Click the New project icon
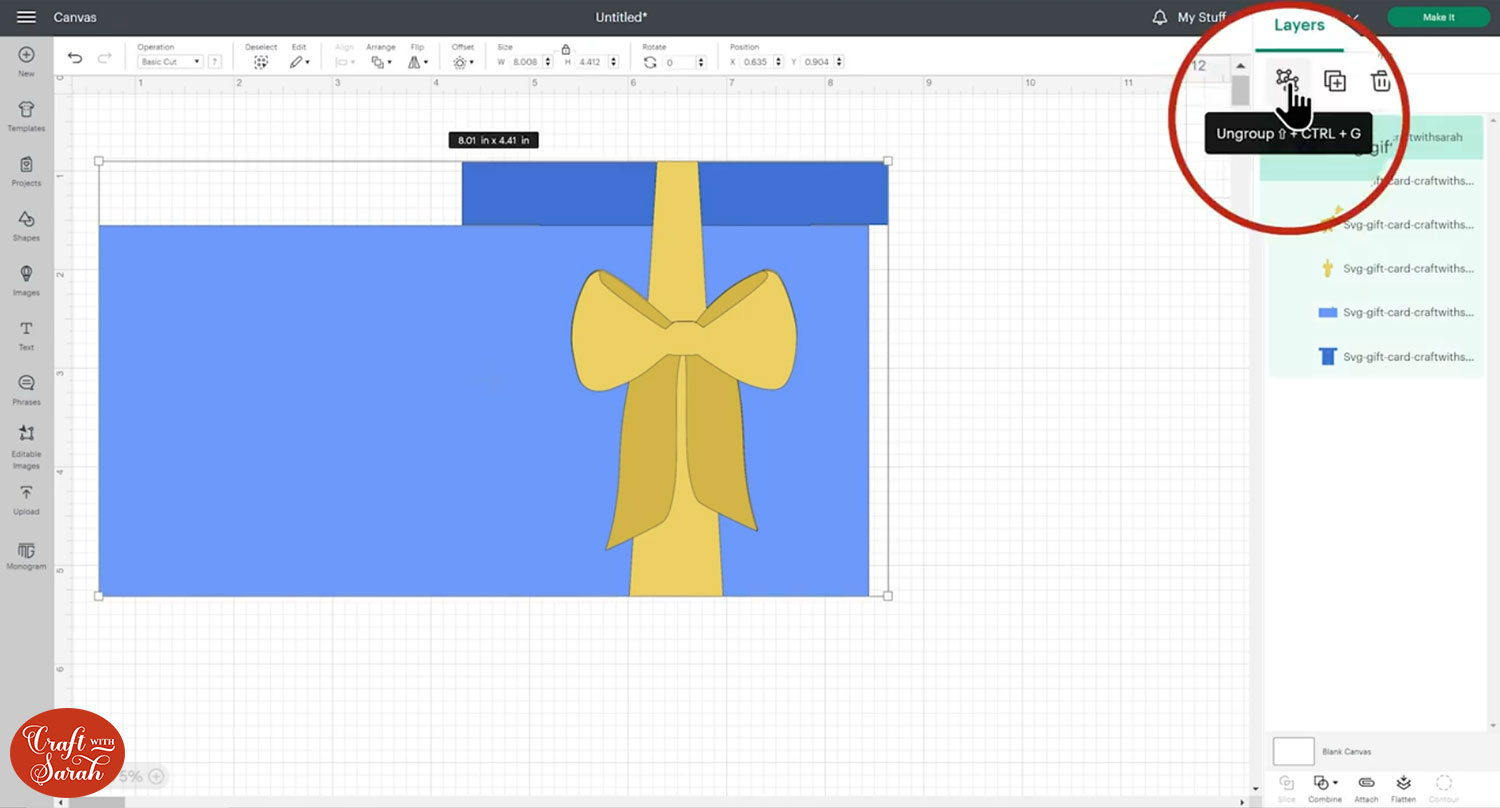The image size is (1500, 808). [26, 55]
